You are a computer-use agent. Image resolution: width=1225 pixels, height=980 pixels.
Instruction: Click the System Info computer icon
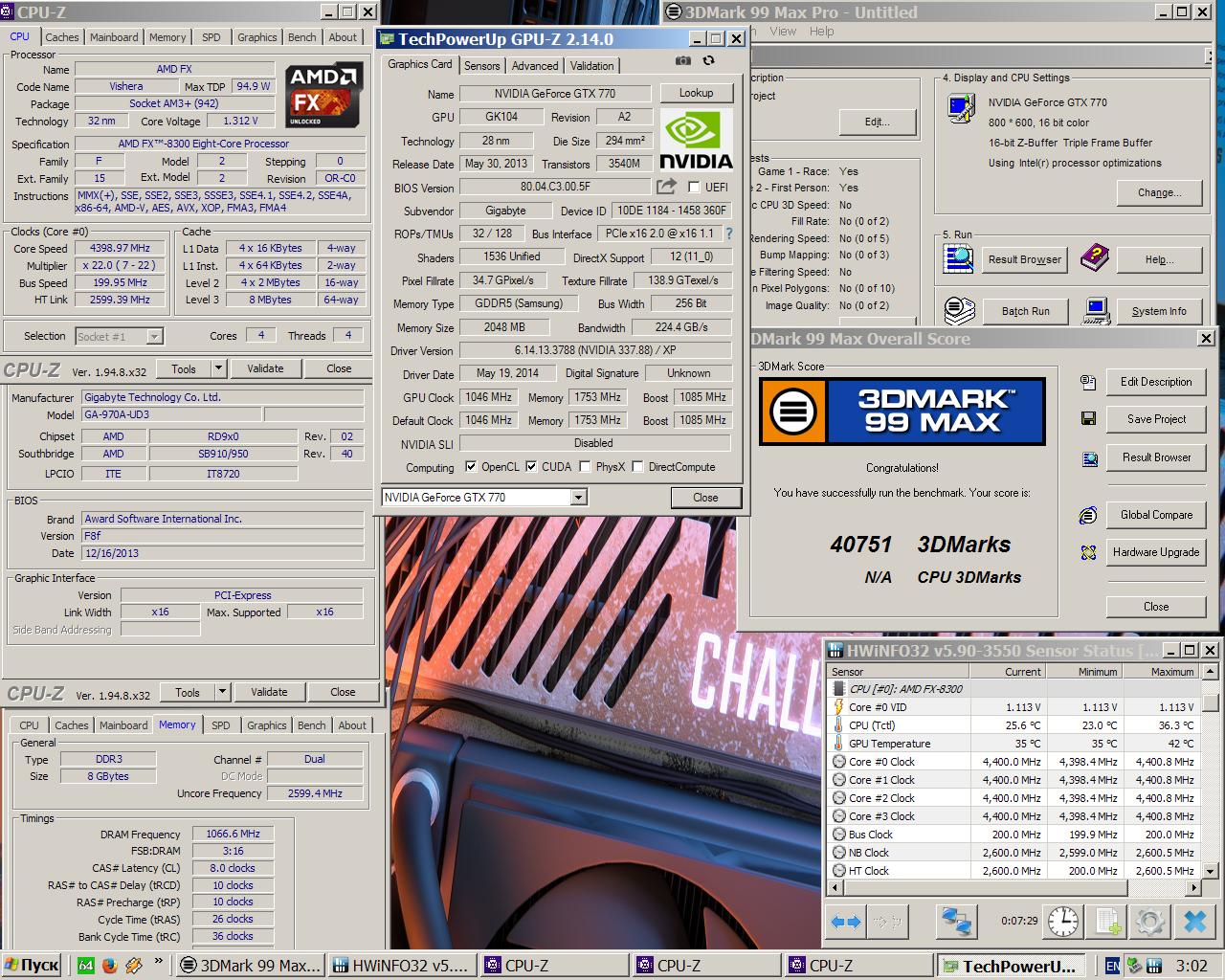(x=1098, y=310)
